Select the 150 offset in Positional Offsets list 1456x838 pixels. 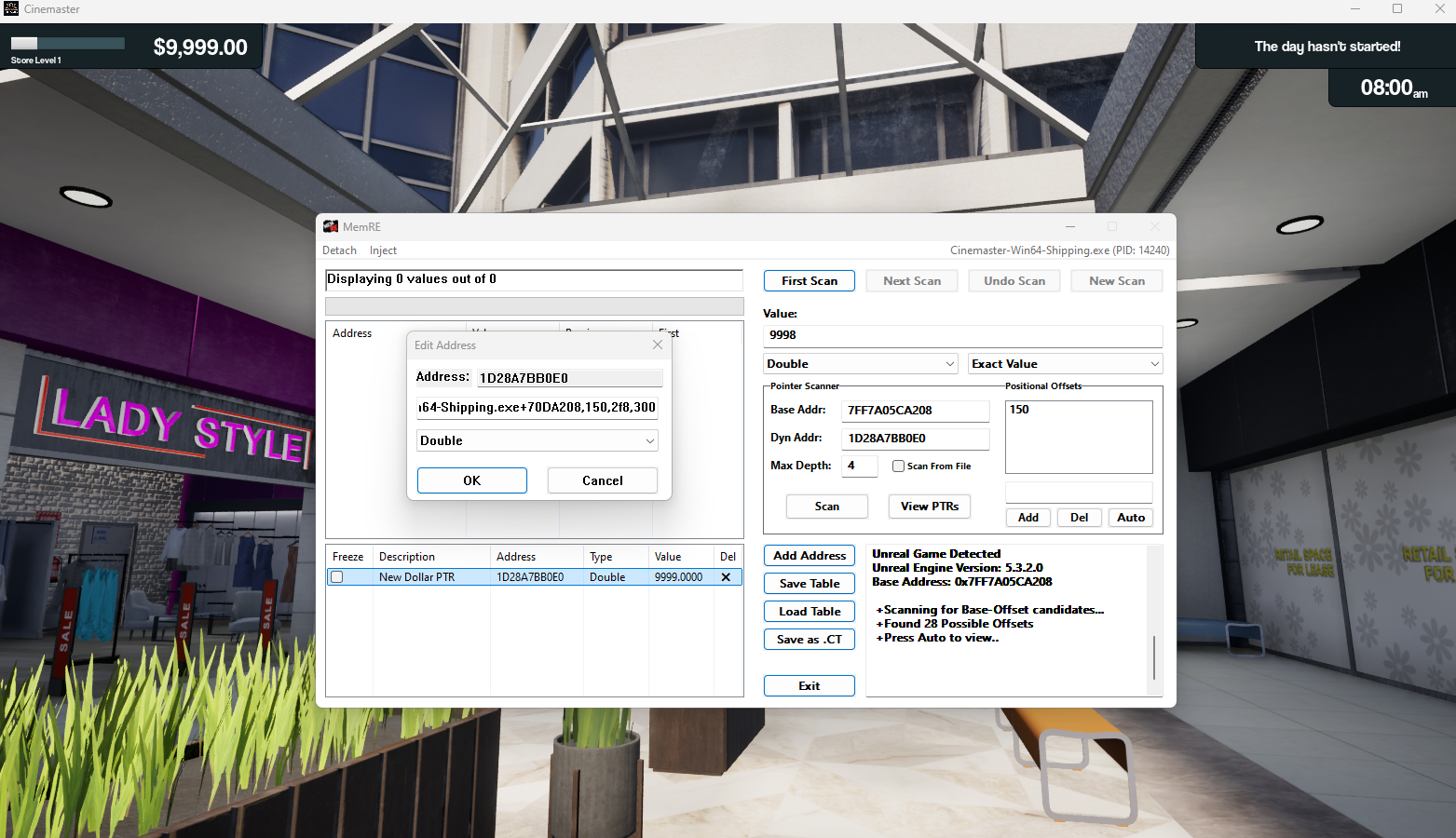[1020, 410]
